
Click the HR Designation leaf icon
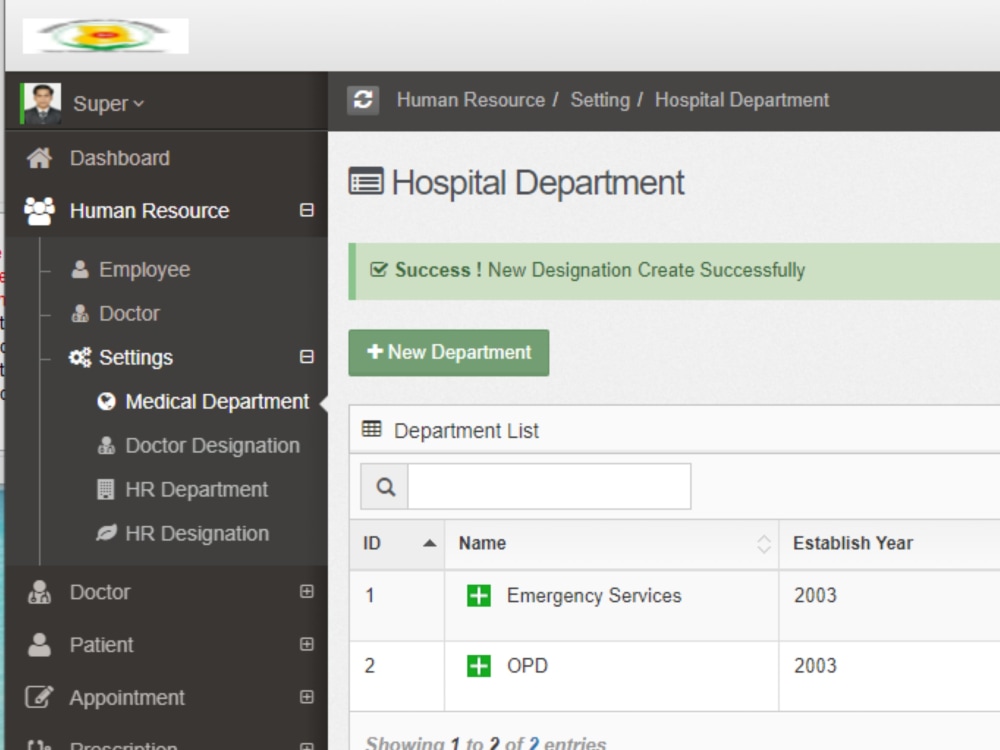(x=106, y=533)
